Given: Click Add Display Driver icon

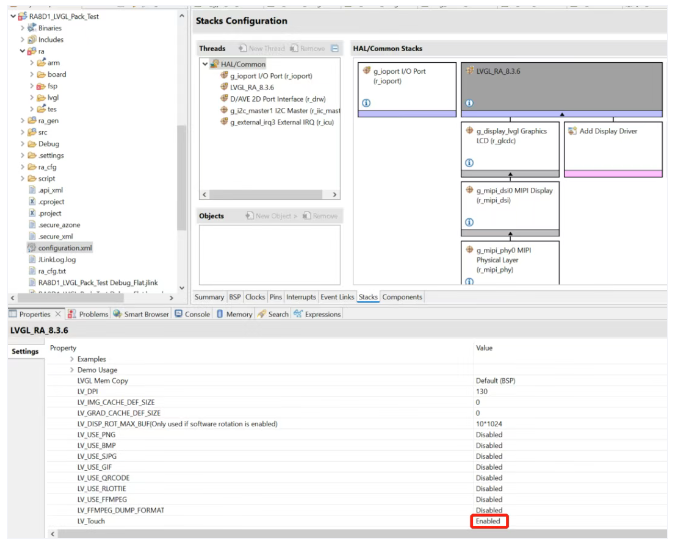Looking at the screenshot, I should 572,131.
